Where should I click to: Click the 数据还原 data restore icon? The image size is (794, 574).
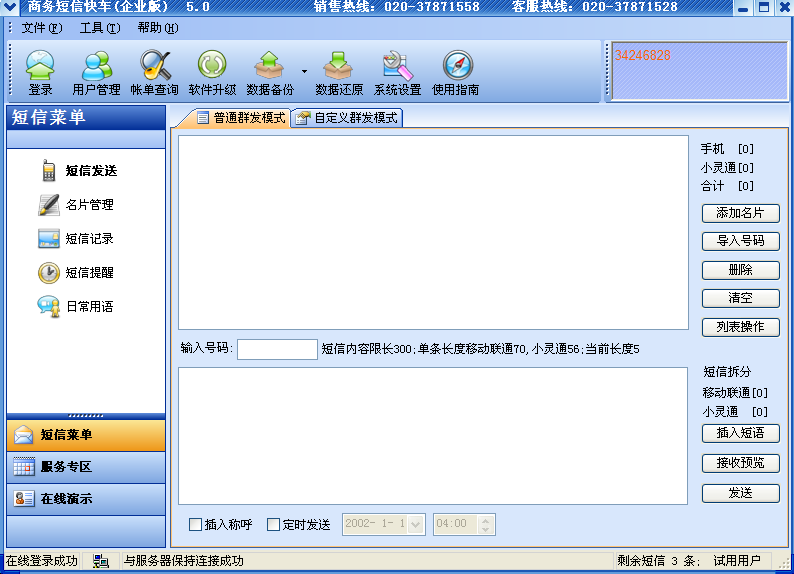pos(339,72)
